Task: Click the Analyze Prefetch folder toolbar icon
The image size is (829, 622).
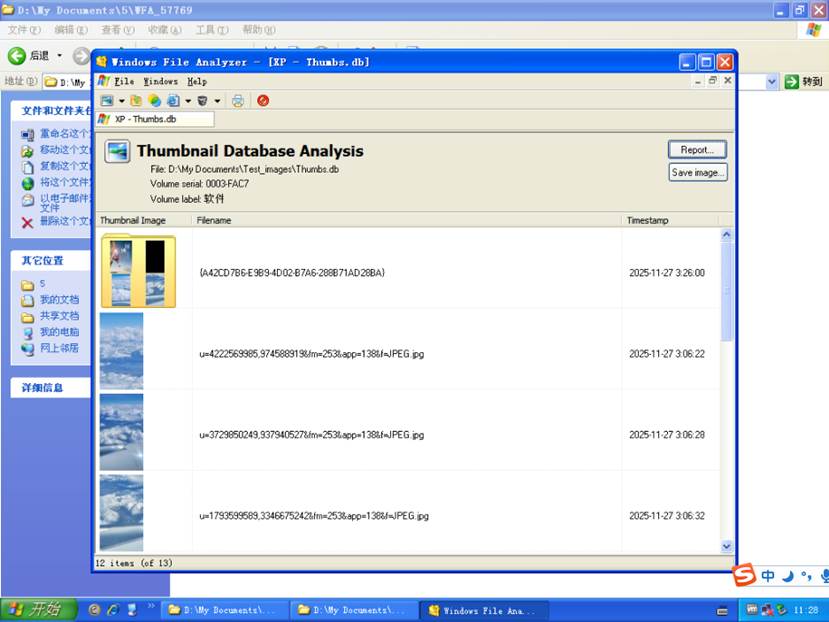Action: [x=136, y=100]
